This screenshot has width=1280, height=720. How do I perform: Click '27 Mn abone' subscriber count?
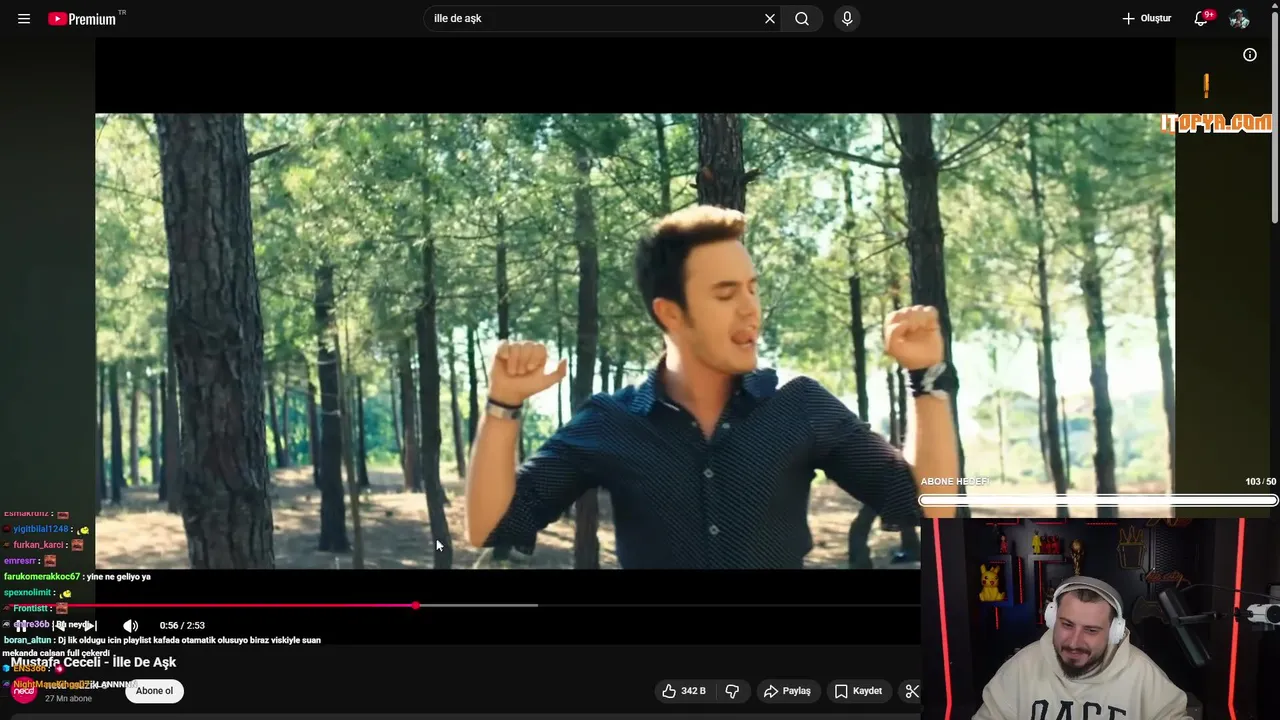coord(68,699)
